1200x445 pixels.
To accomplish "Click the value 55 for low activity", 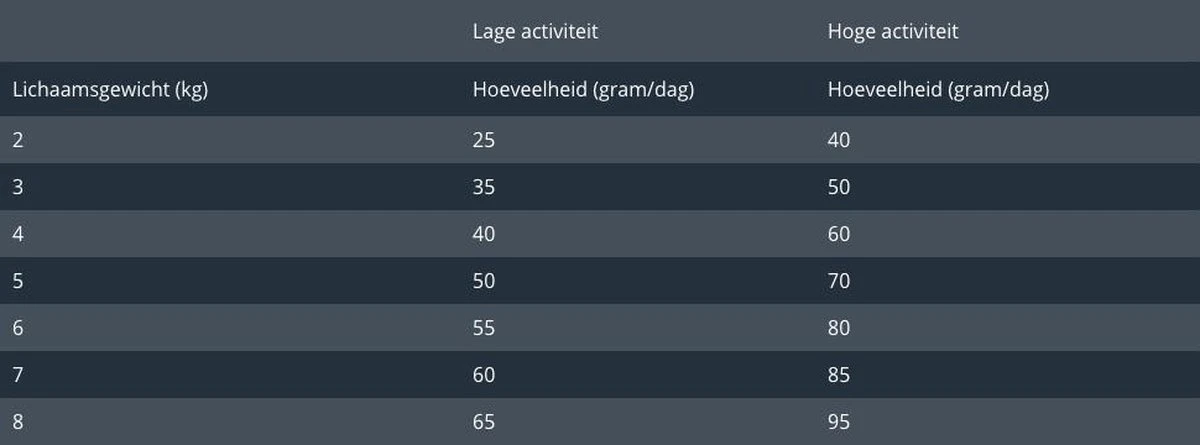I will pyautogui.click(x=483, y=328).
